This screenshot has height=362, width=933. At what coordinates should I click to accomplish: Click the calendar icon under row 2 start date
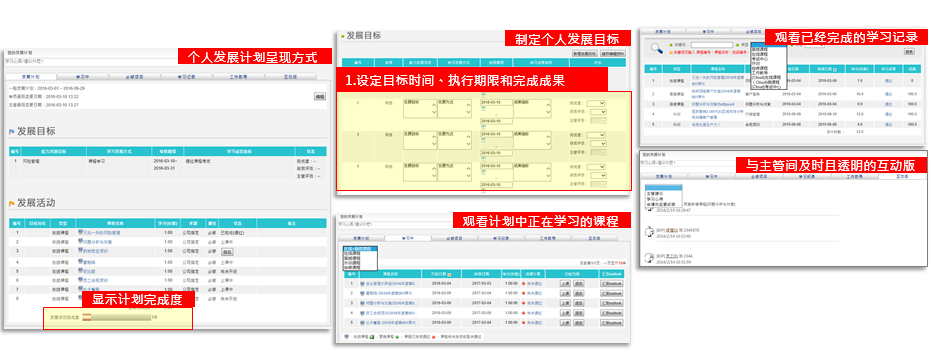click(x=483, y=108)
